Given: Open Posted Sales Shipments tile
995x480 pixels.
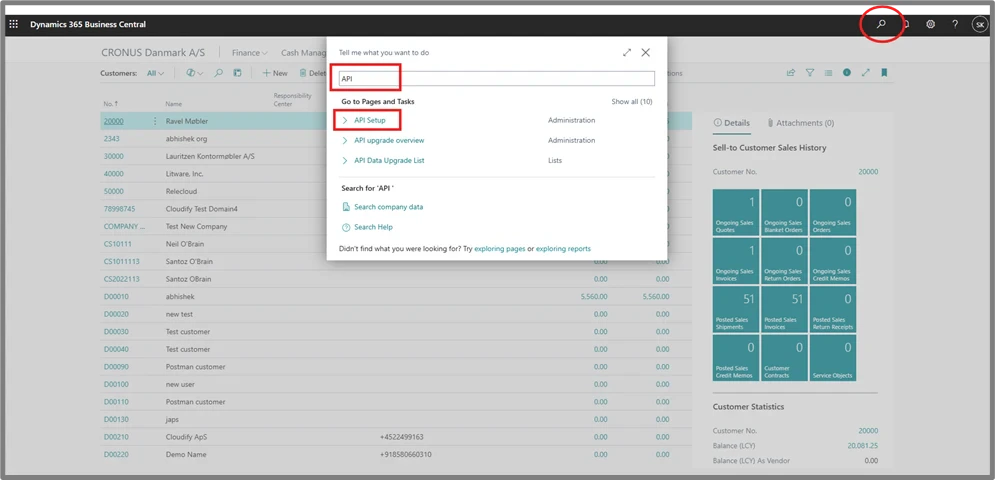Looking at the screenshot, I should [736, 309].
